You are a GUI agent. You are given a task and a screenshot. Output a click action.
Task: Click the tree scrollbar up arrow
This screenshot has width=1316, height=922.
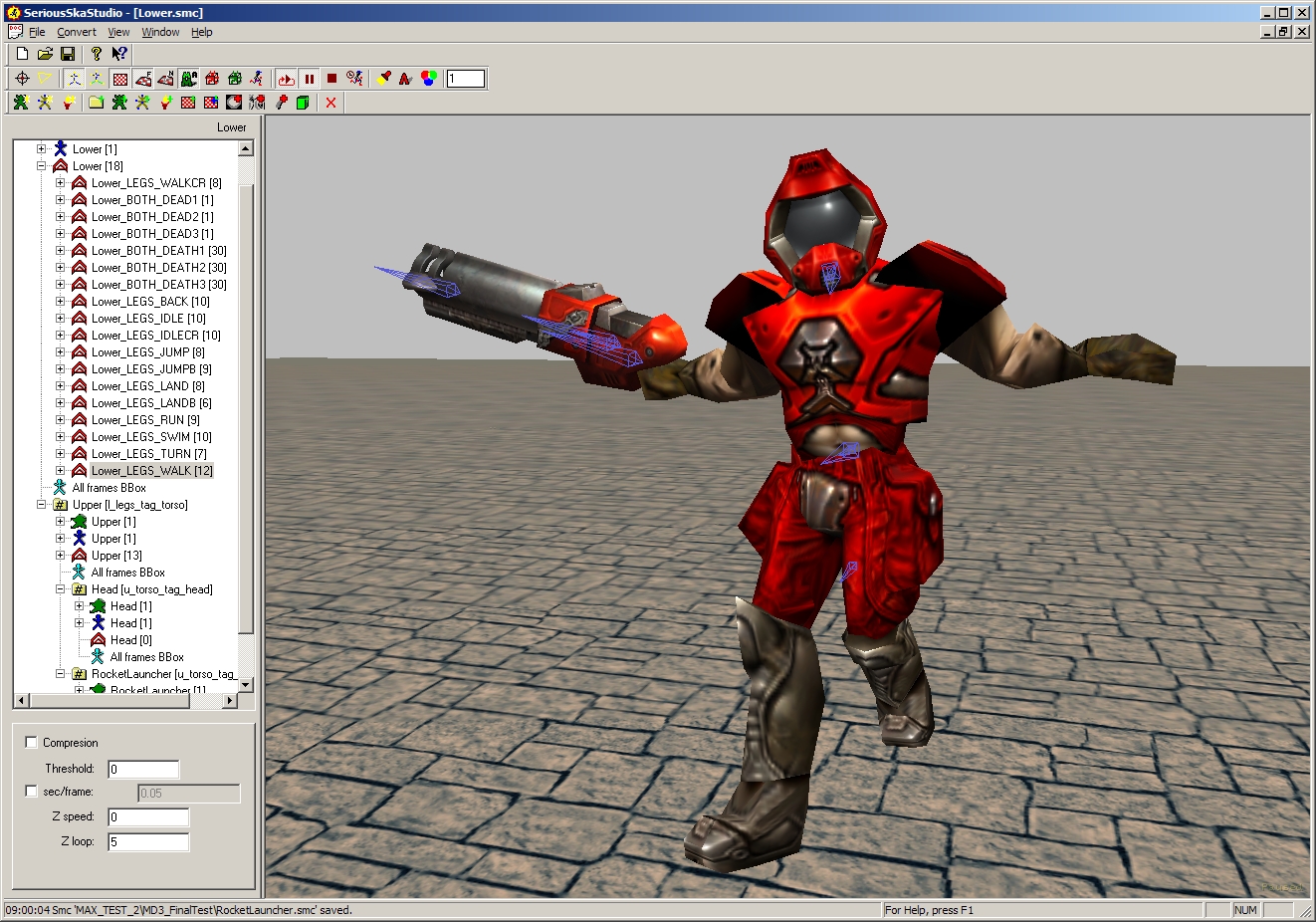[x=246, y=148]
